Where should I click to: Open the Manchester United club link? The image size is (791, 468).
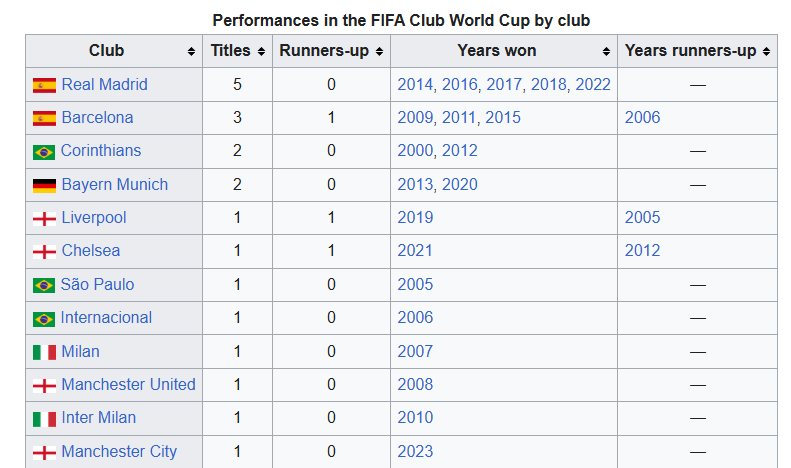click(x=128, y=384)
